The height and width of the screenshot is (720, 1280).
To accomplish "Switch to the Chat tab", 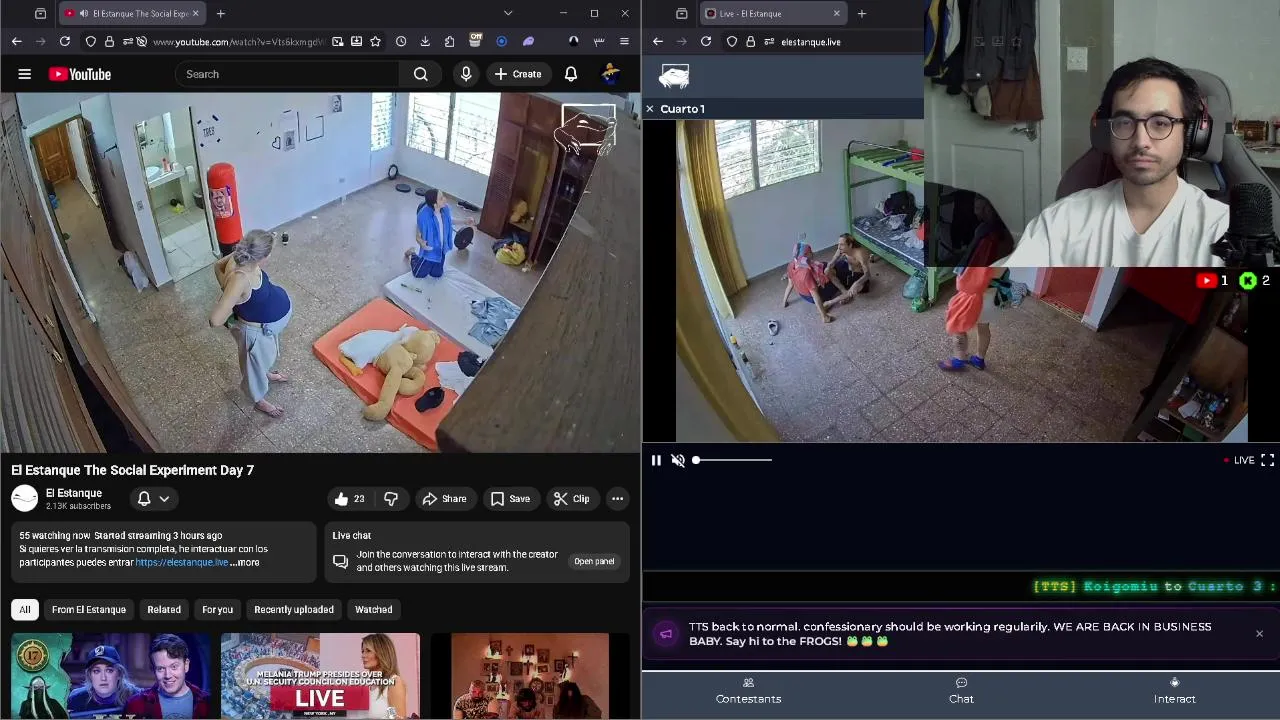I will [961, 691].
